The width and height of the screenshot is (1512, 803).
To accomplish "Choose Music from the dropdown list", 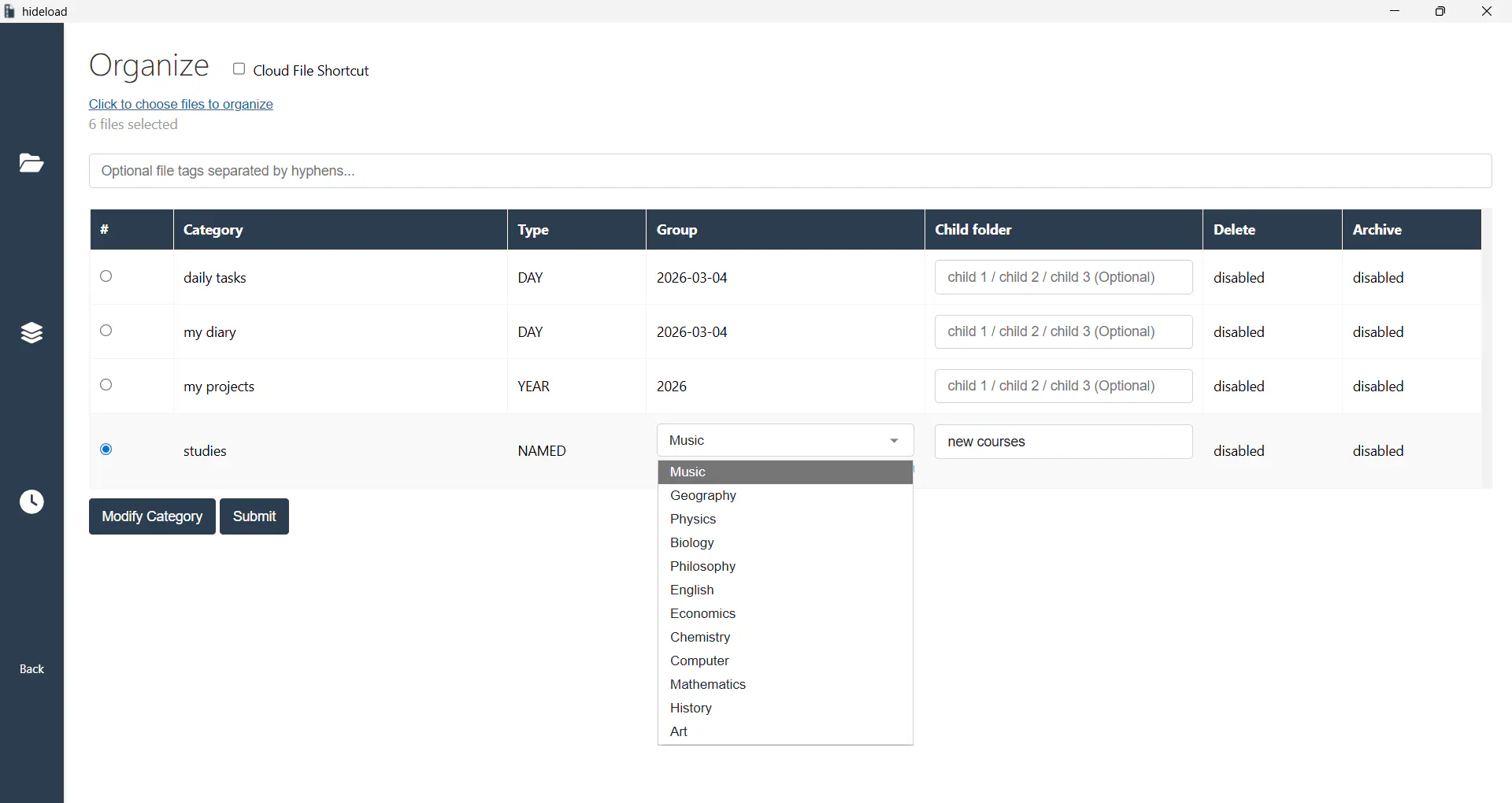I will [x=785, y=472].
